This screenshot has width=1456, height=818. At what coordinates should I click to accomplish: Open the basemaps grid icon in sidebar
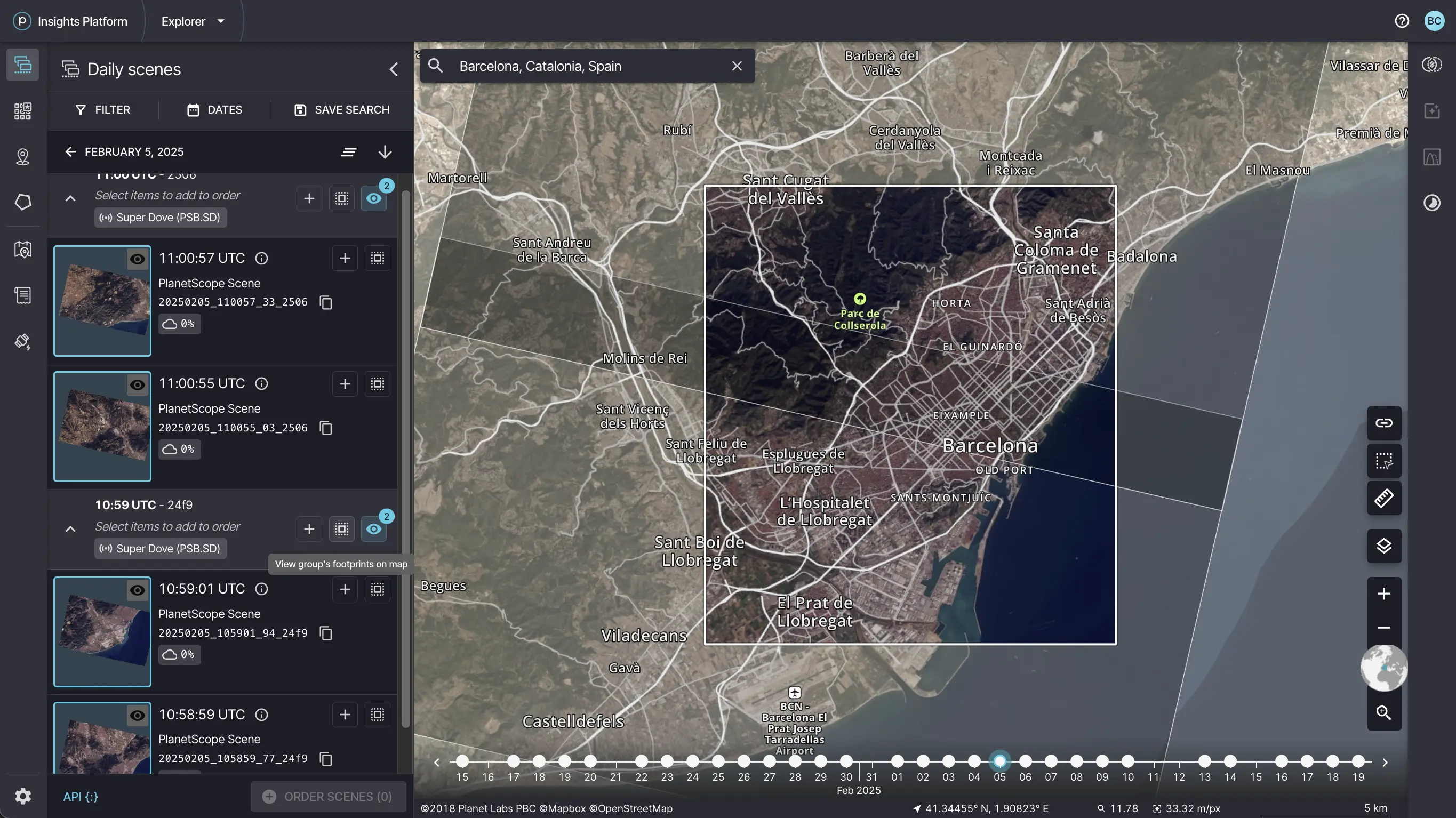click(x=22, y=111)
